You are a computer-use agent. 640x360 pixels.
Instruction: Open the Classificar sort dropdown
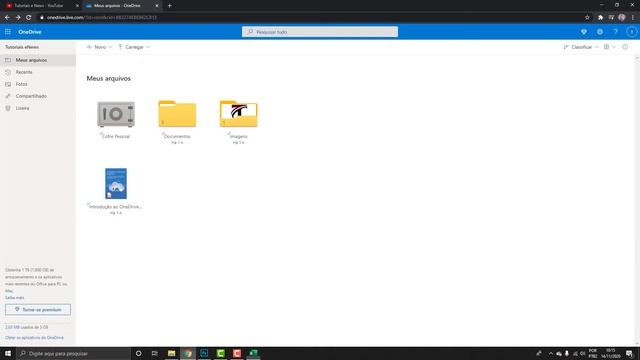coord(581,47)
